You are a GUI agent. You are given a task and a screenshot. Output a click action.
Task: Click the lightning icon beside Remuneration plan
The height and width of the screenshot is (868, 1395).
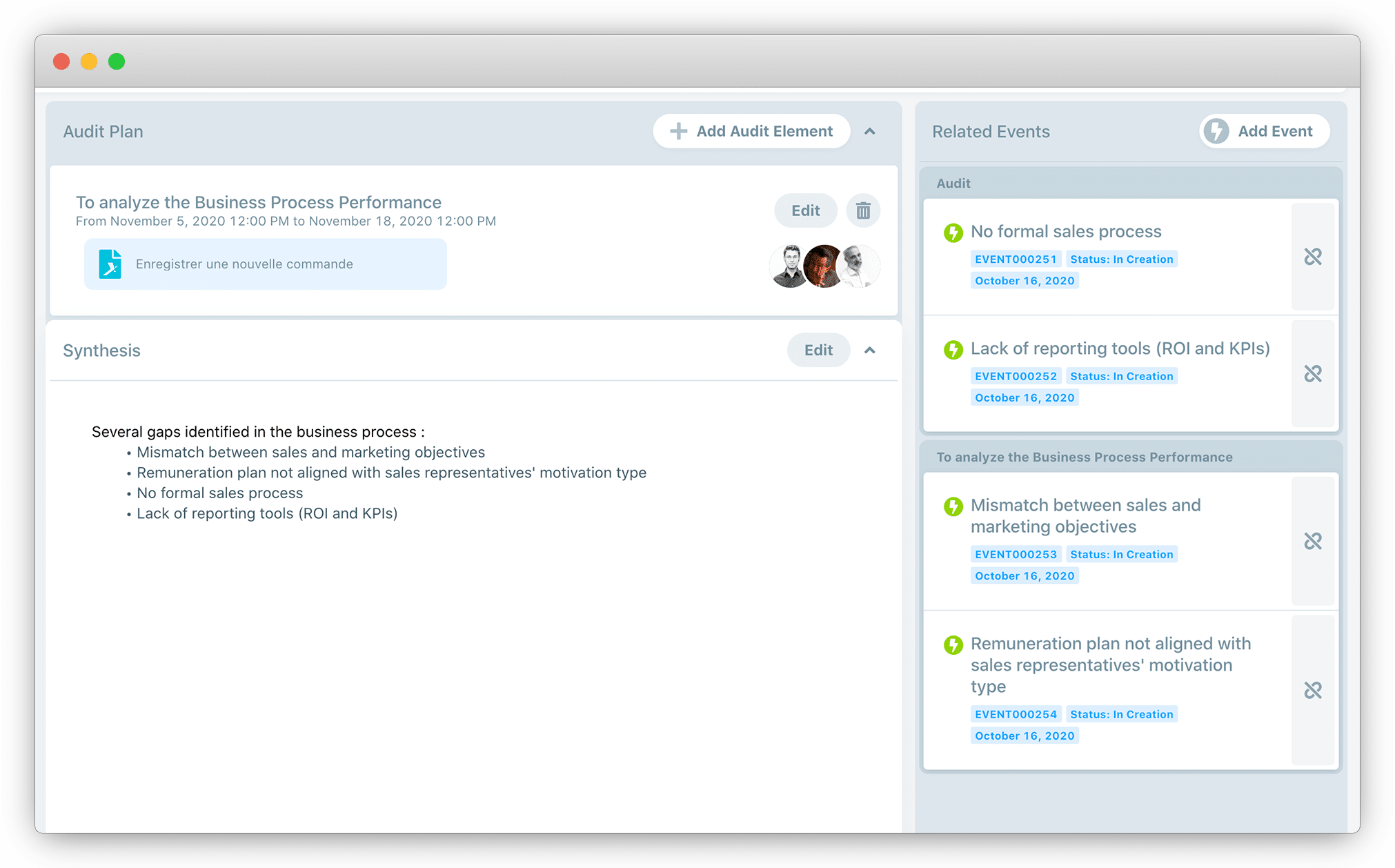(x=953, y=645)
